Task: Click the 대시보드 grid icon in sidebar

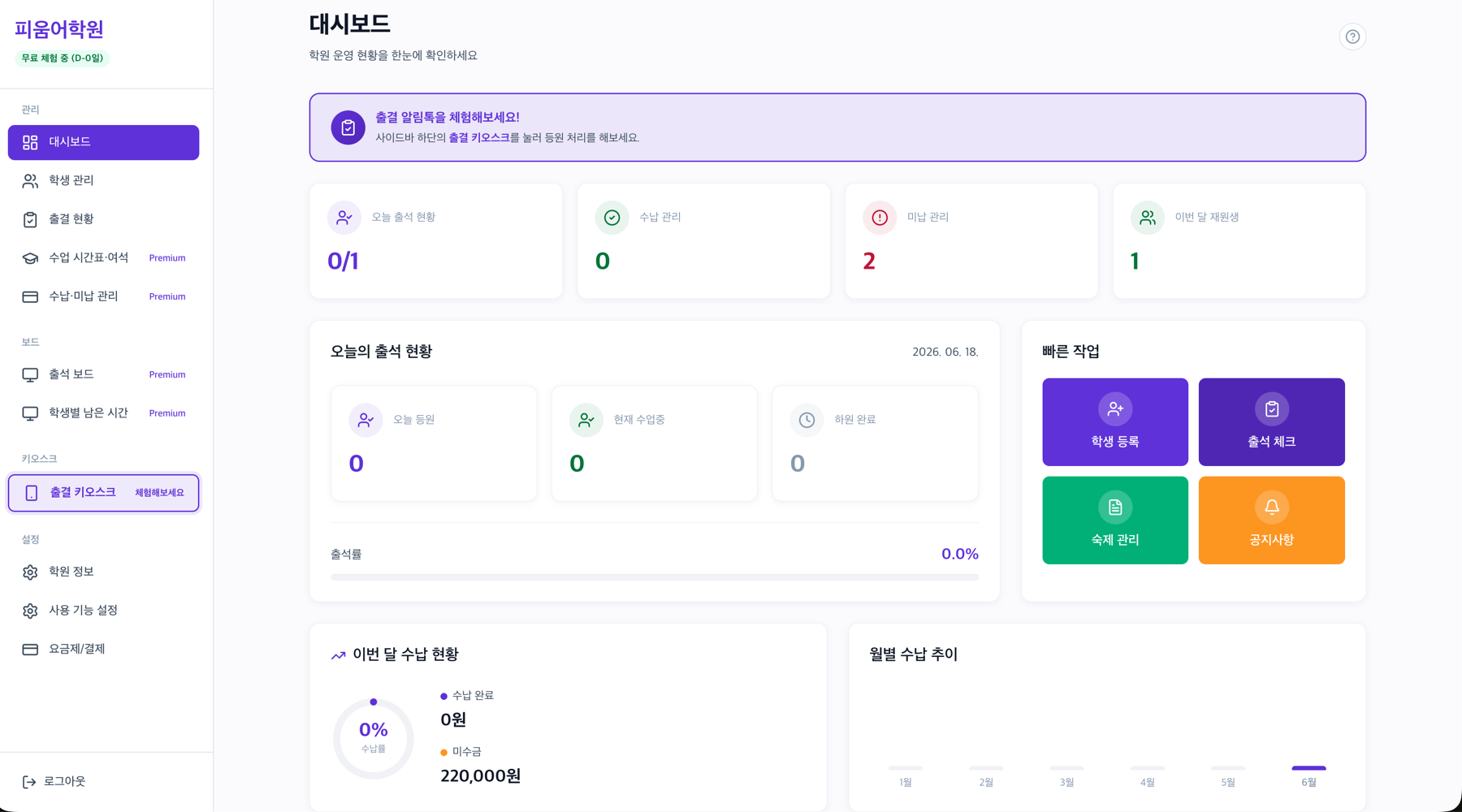Action: [30, 142]
